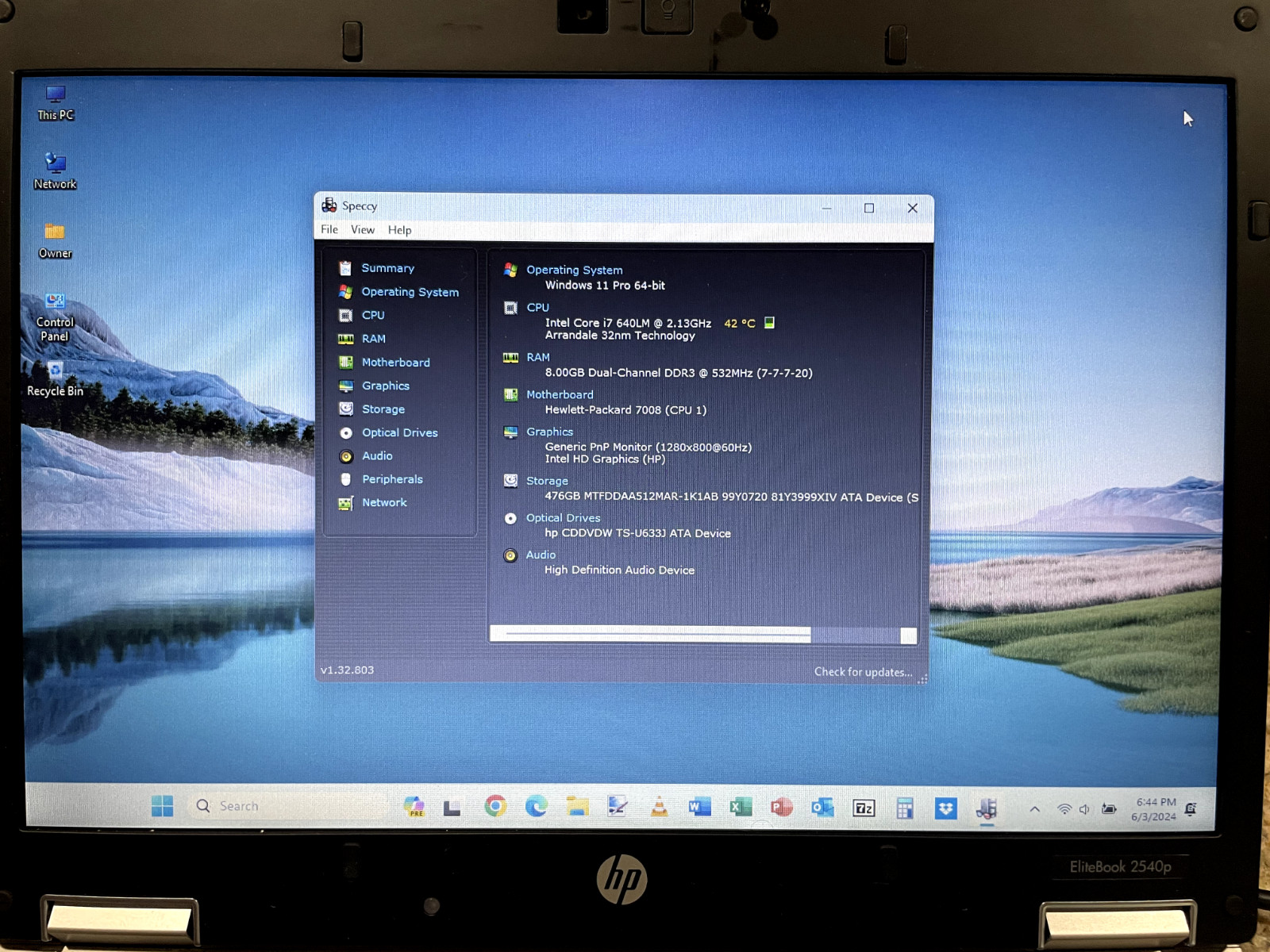This screenshot has height=952, width=1270.
Task: Click the green temperature indicator icon beside 42 °C
Action: point(769,322)
